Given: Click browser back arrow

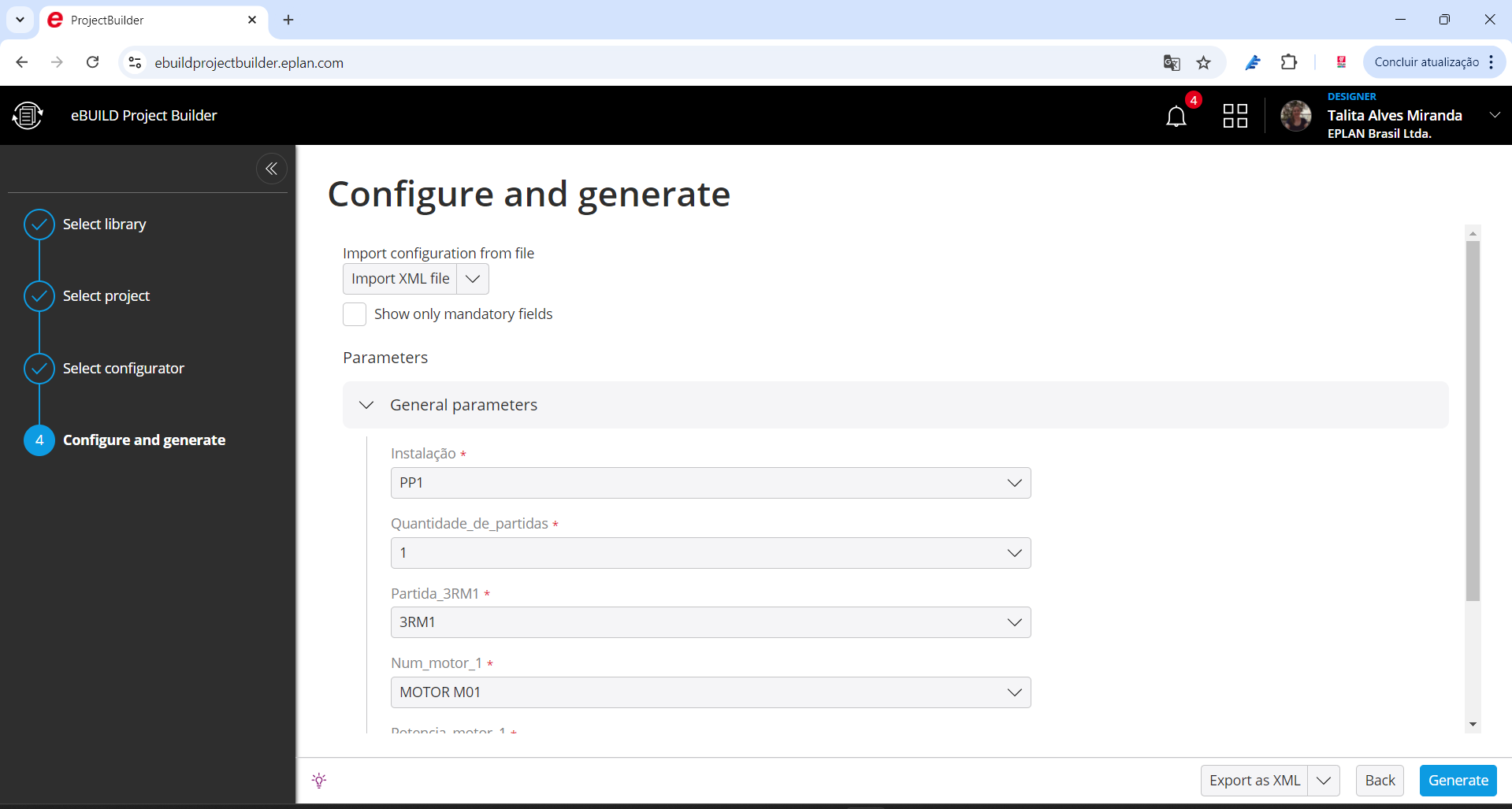Looking at the screenshot, I should 22,62.
